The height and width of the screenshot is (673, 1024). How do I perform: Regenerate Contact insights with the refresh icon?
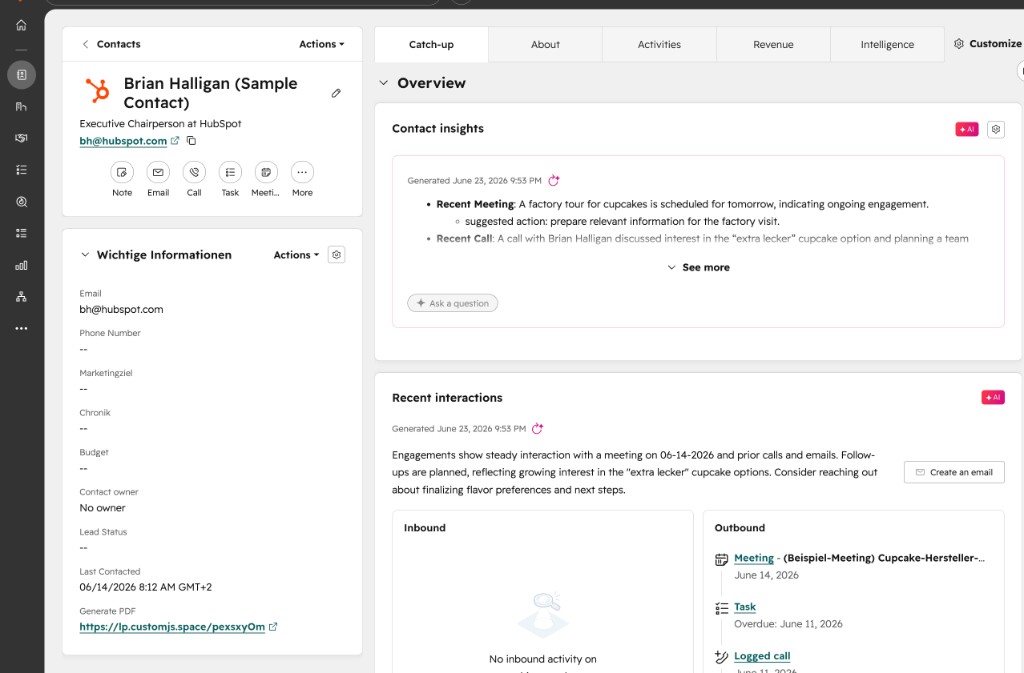554,180
